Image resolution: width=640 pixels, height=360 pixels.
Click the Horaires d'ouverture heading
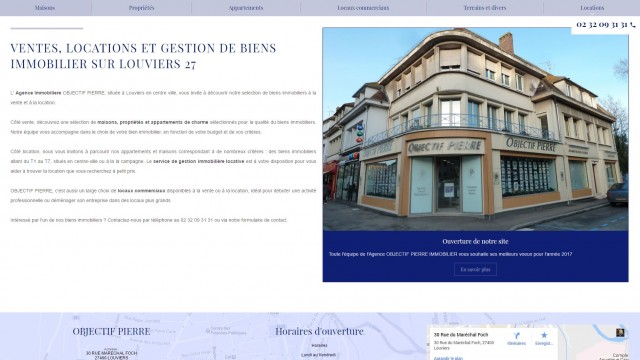(x=319, y=331)
